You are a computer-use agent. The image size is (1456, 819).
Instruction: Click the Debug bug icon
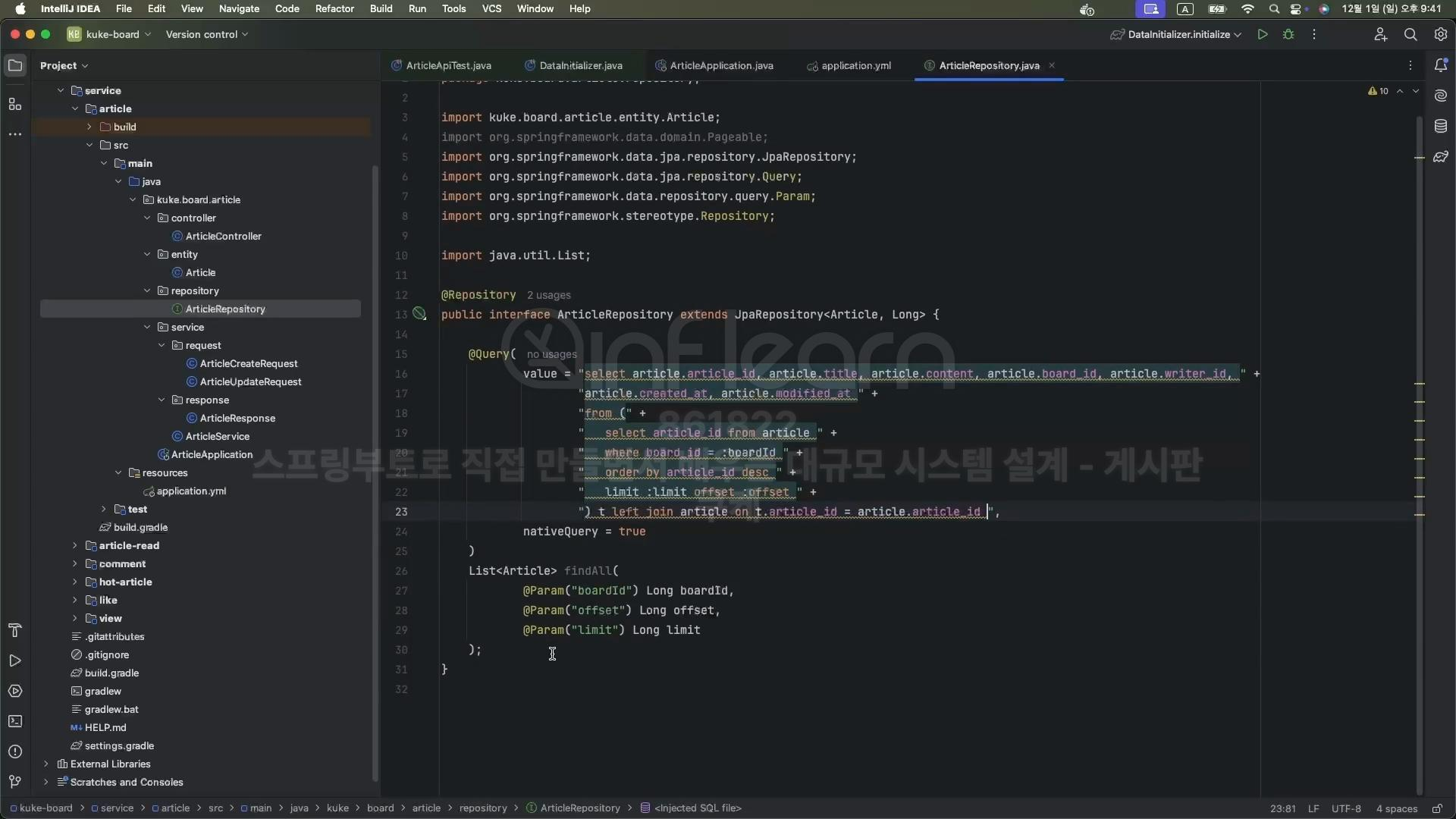tap(1288, 34)
